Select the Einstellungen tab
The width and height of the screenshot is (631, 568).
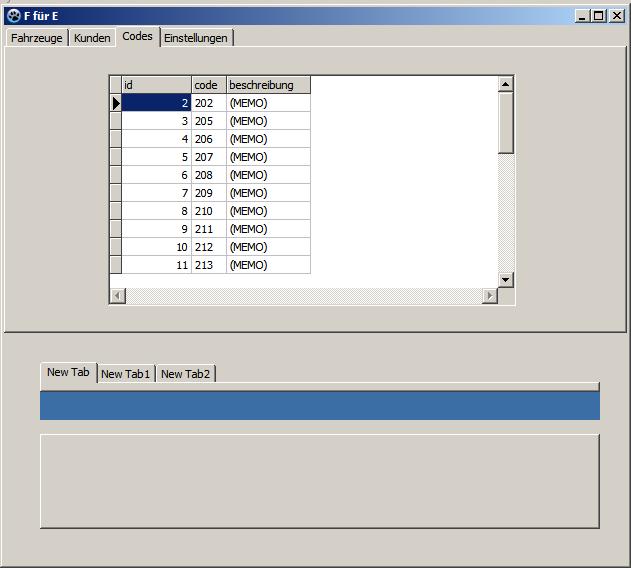point(196,38)
